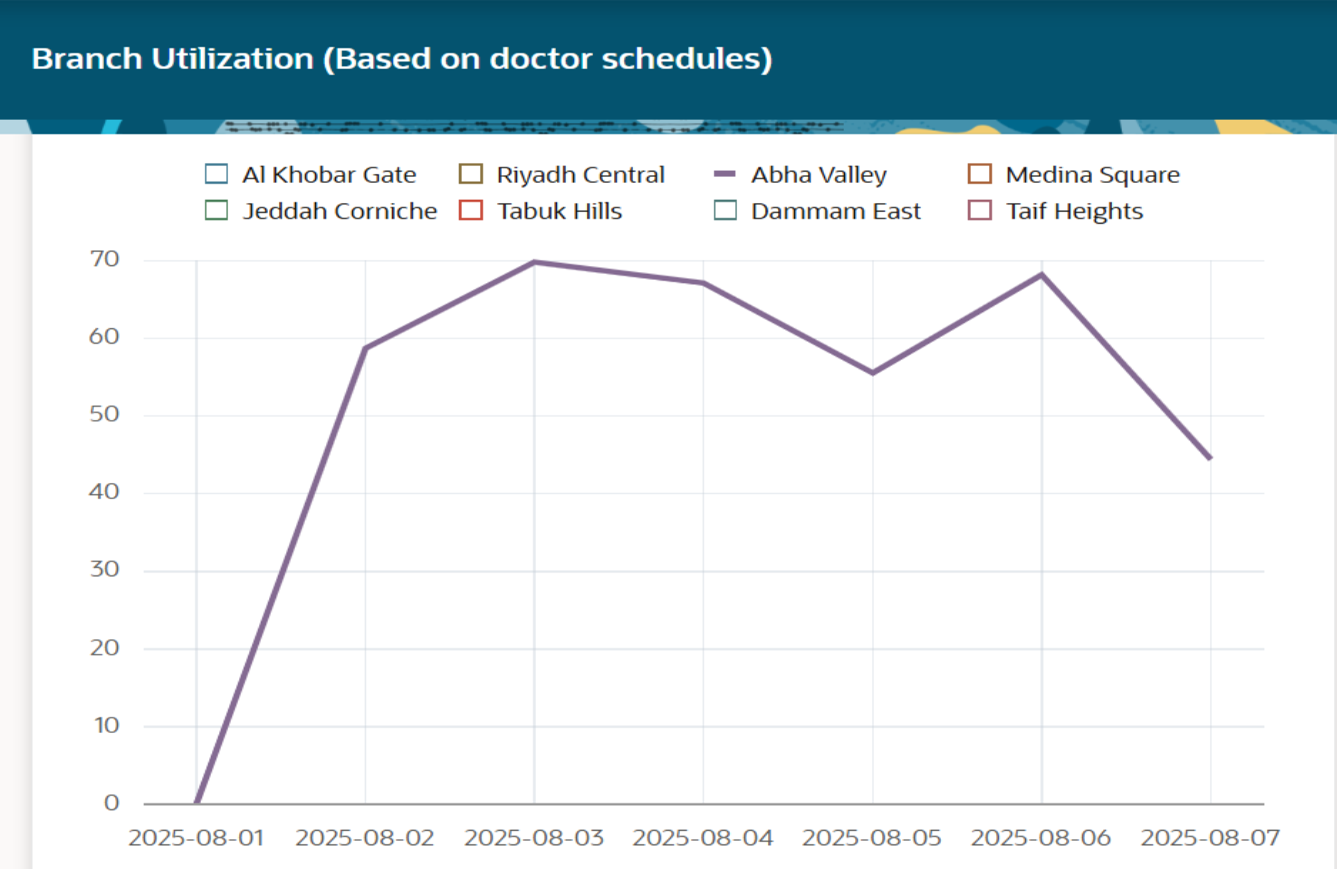This screenshot has height=869, width=1337.
Task: Enable the Riyadh Central series checkbox
Action: tap(471, 175)
